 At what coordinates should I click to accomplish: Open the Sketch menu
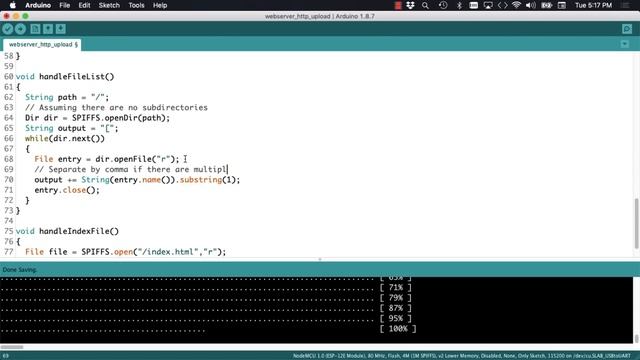pos(109,5)
